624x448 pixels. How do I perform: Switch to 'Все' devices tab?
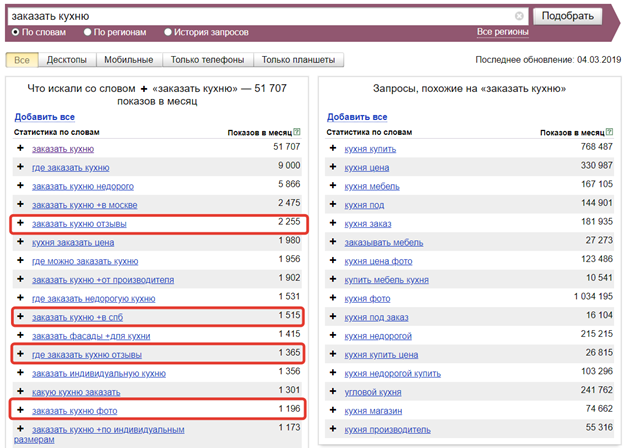pyautogui.click(x=22, y=60)
